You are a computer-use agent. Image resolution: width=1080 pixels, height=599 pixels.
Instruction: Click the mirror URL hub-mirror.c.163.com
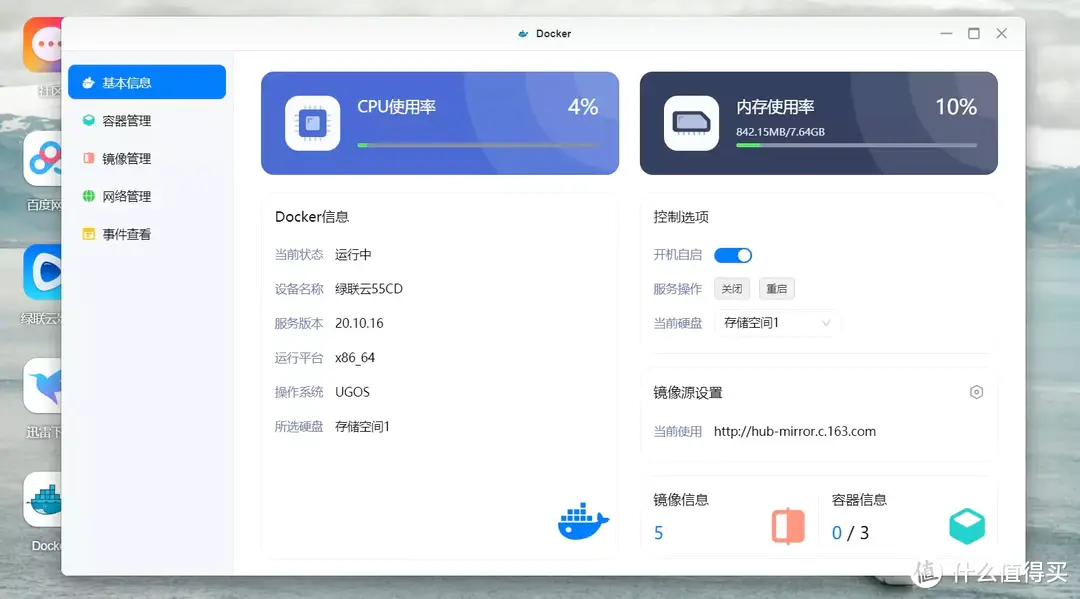795,432
